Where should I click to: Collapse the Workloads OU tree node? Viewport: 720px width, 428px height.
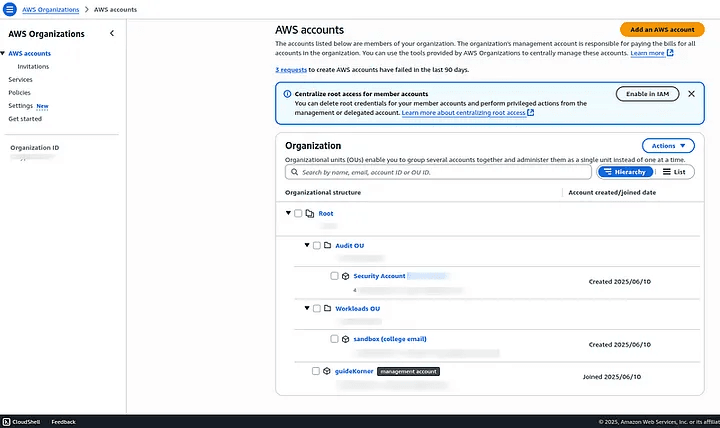point(307,308)
